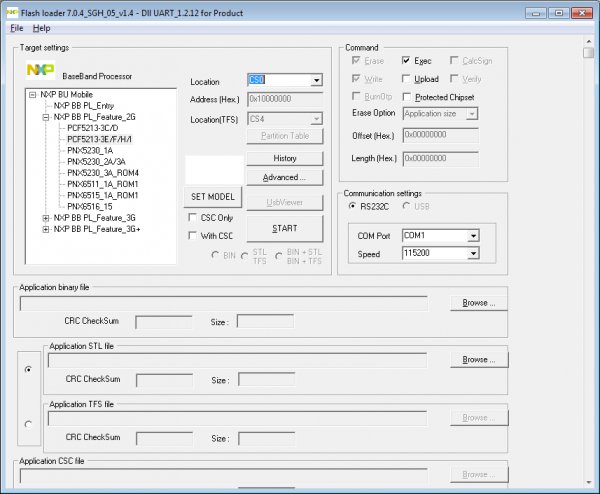
Task: Click the Partition Table button
Action: (x=285, y=136)
